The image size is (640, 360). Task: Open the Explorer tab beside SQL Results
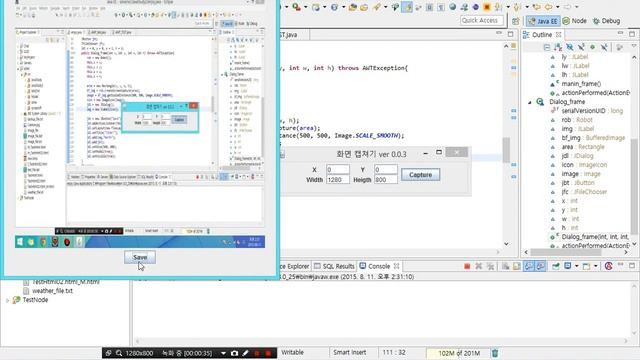coord(295,266)
